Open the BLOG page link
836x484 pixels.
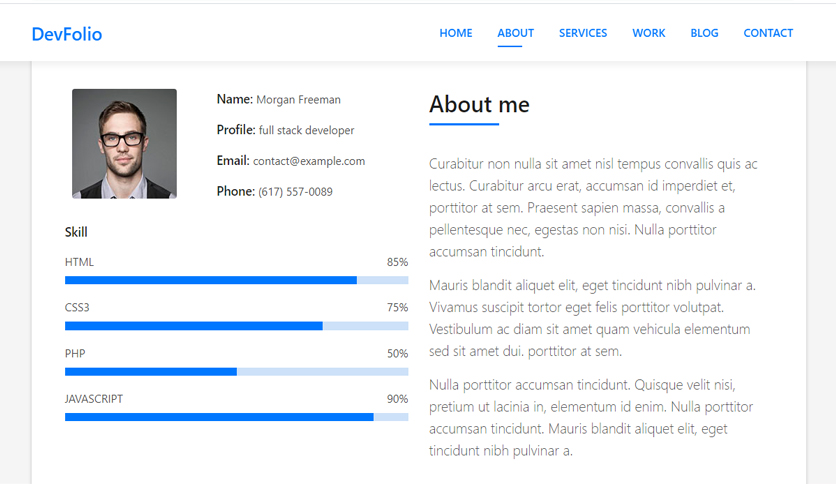(x=704, y=33)
